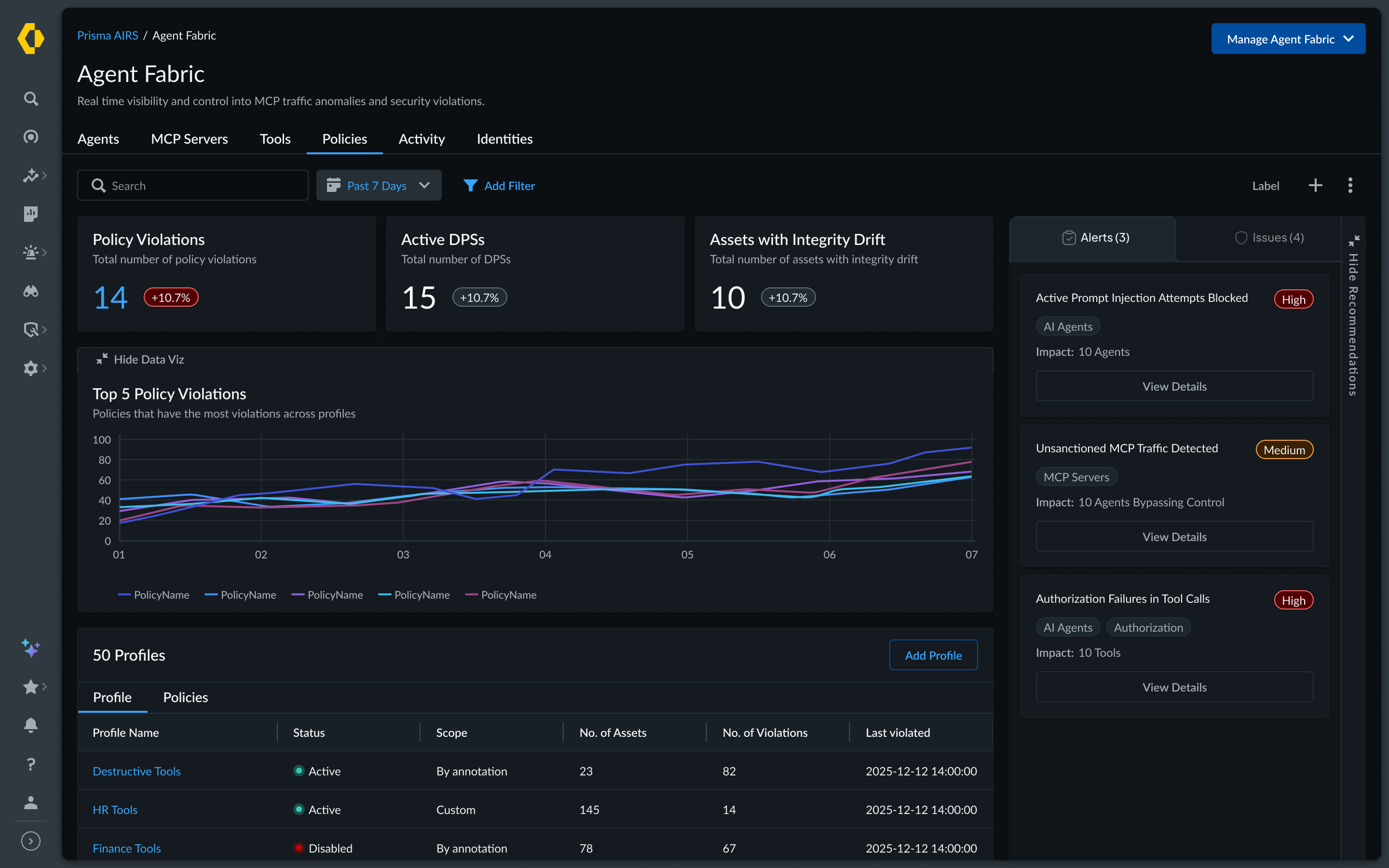1389x868 pixels.
Task: Open the Destructive Tools profile link
Action: tap(136, 771)
